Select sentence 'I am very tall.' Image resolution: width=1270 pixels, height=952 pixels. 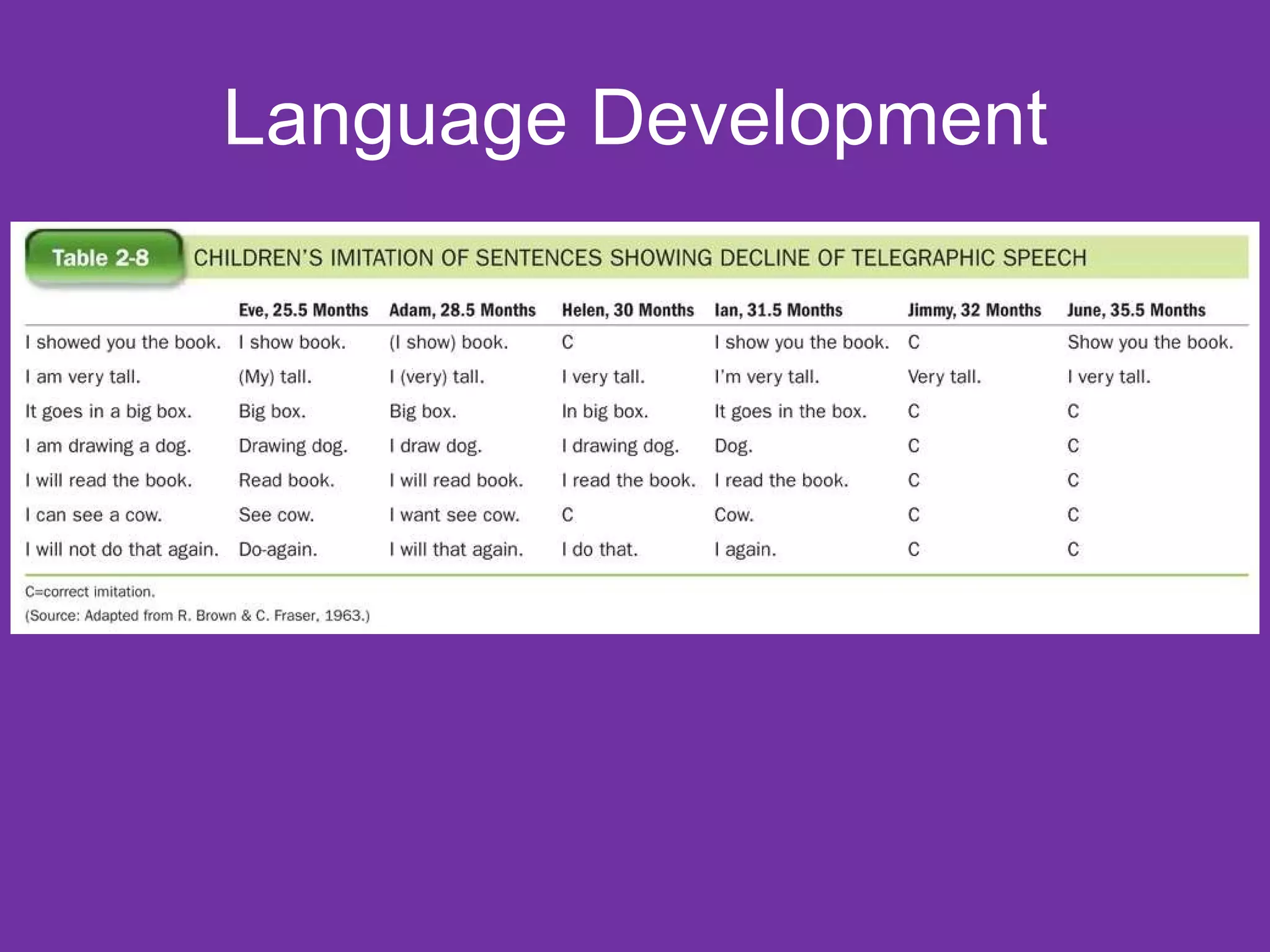coord(83,377)
